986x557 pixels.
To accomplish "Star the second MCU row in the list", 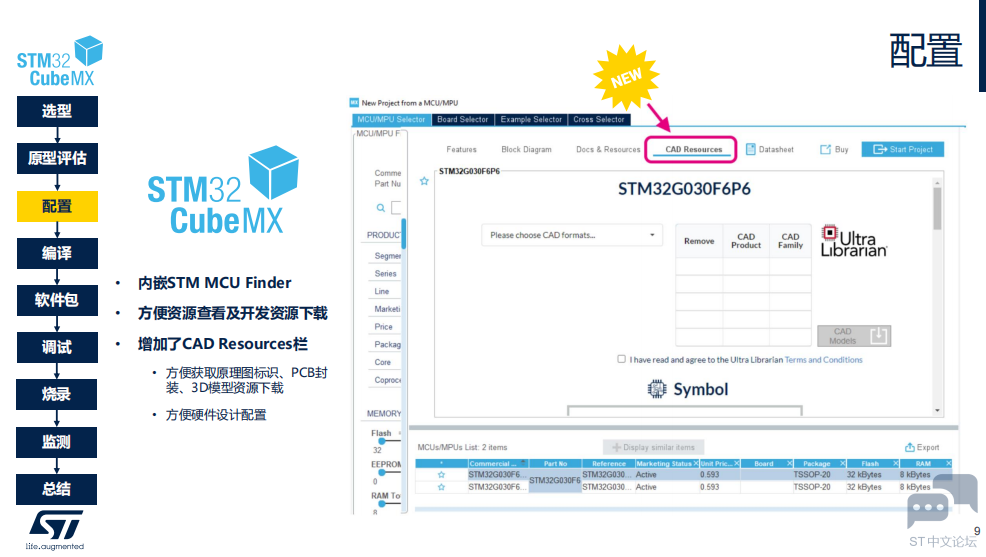I will [x=441, y=487].
